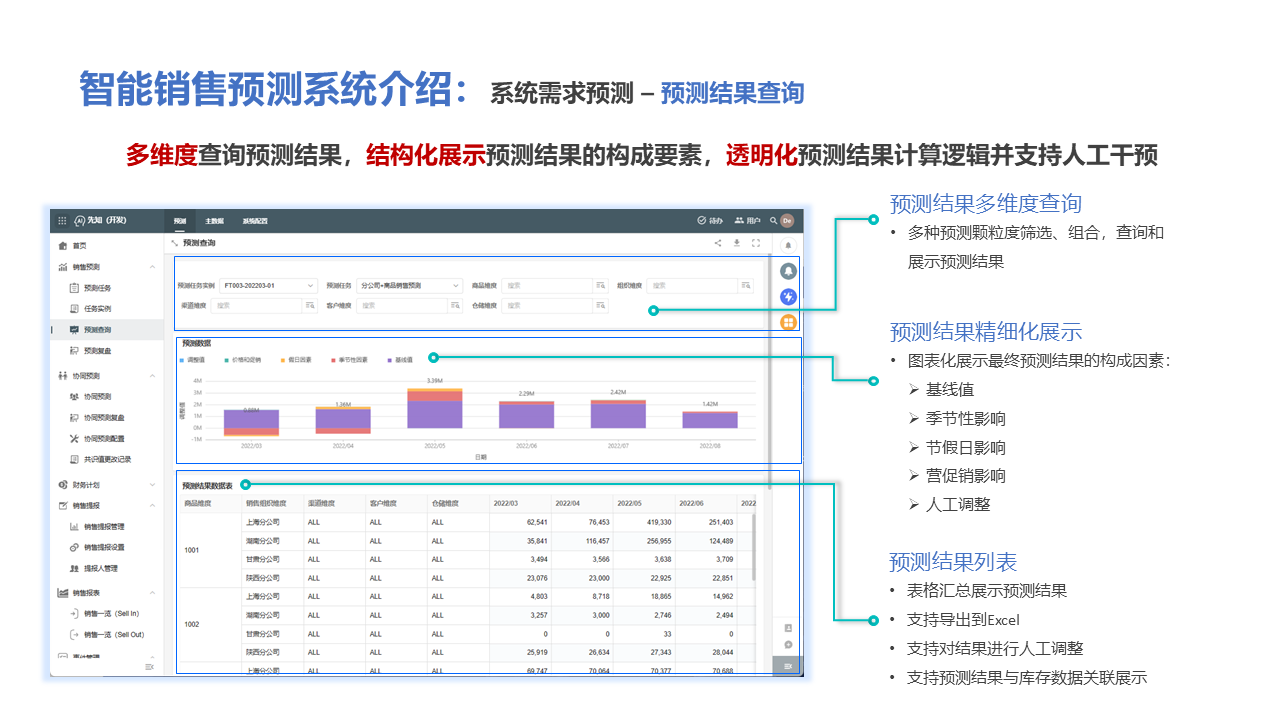
Task: Click the orange grid icon on right sidebar
Action: point(788,321)
